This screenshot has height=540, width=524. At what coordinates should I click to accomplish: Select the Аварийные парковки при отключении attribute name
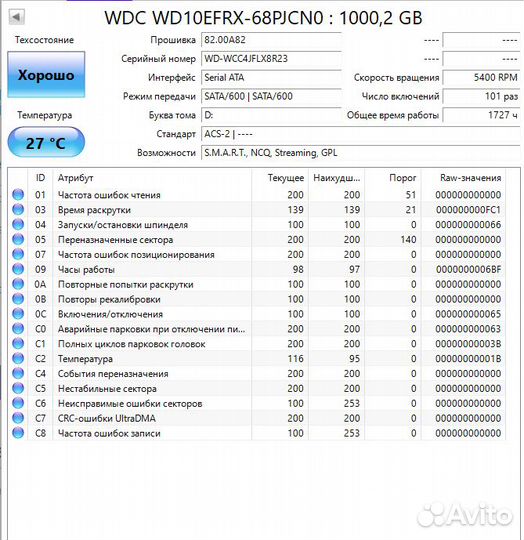tap(151, 329)
